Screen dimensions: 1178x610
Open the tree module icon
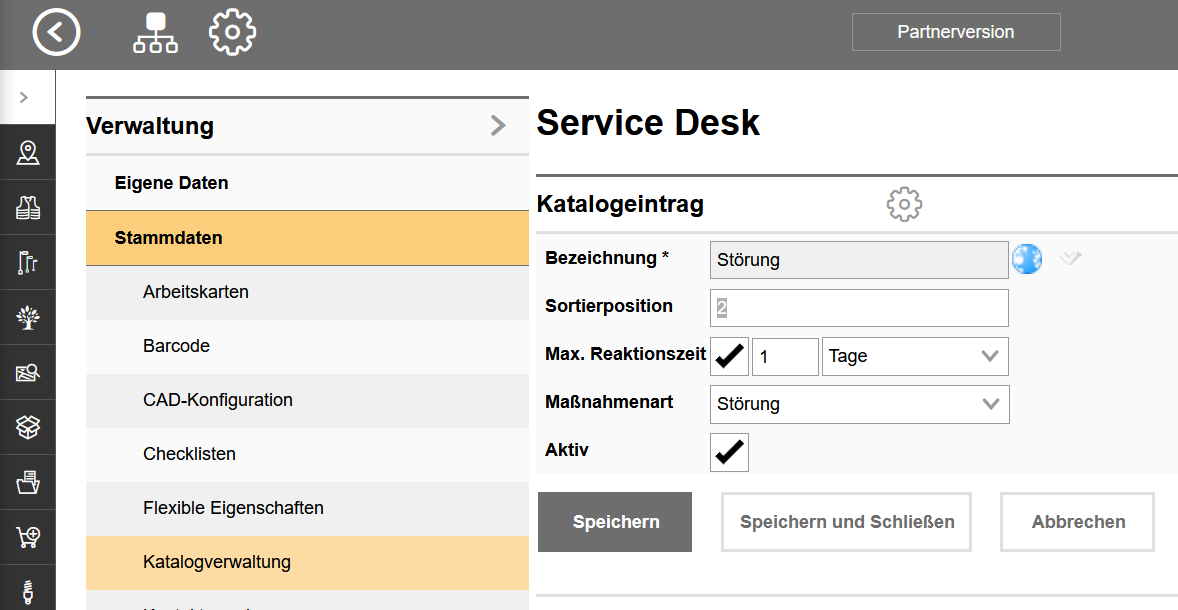click(28, 317)
